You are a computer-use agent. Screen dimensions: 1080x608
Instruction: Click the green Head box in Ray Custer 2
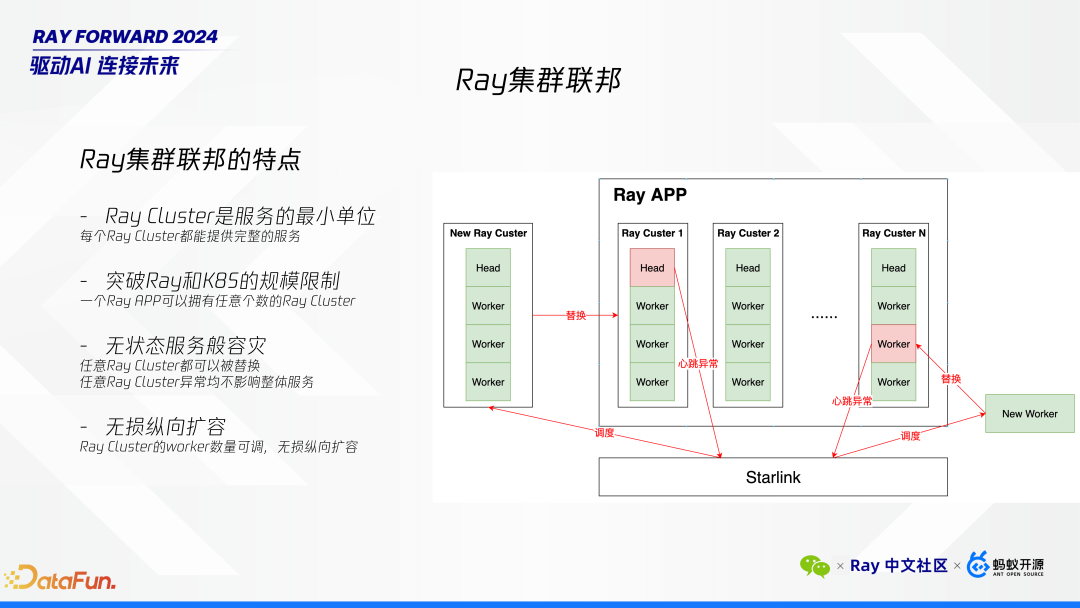click(x=747, y=267)
